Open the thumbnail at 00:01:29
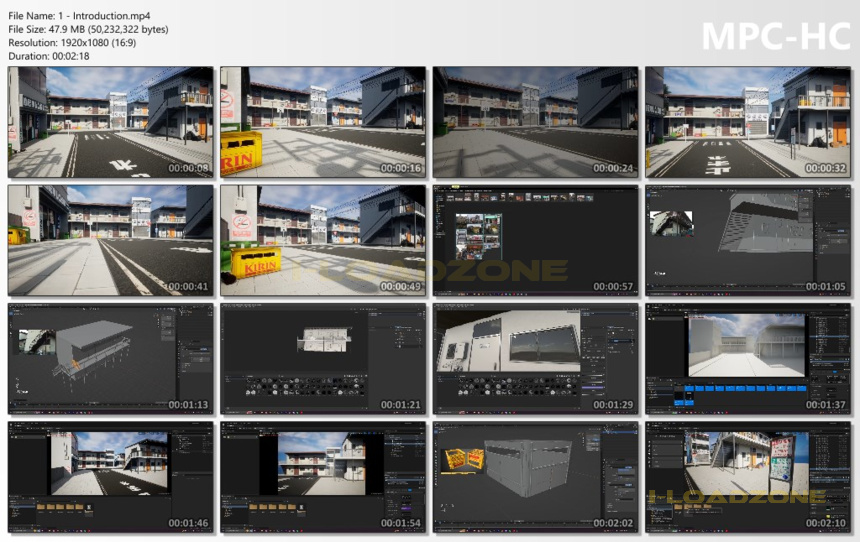 click(x=535, y=359)
